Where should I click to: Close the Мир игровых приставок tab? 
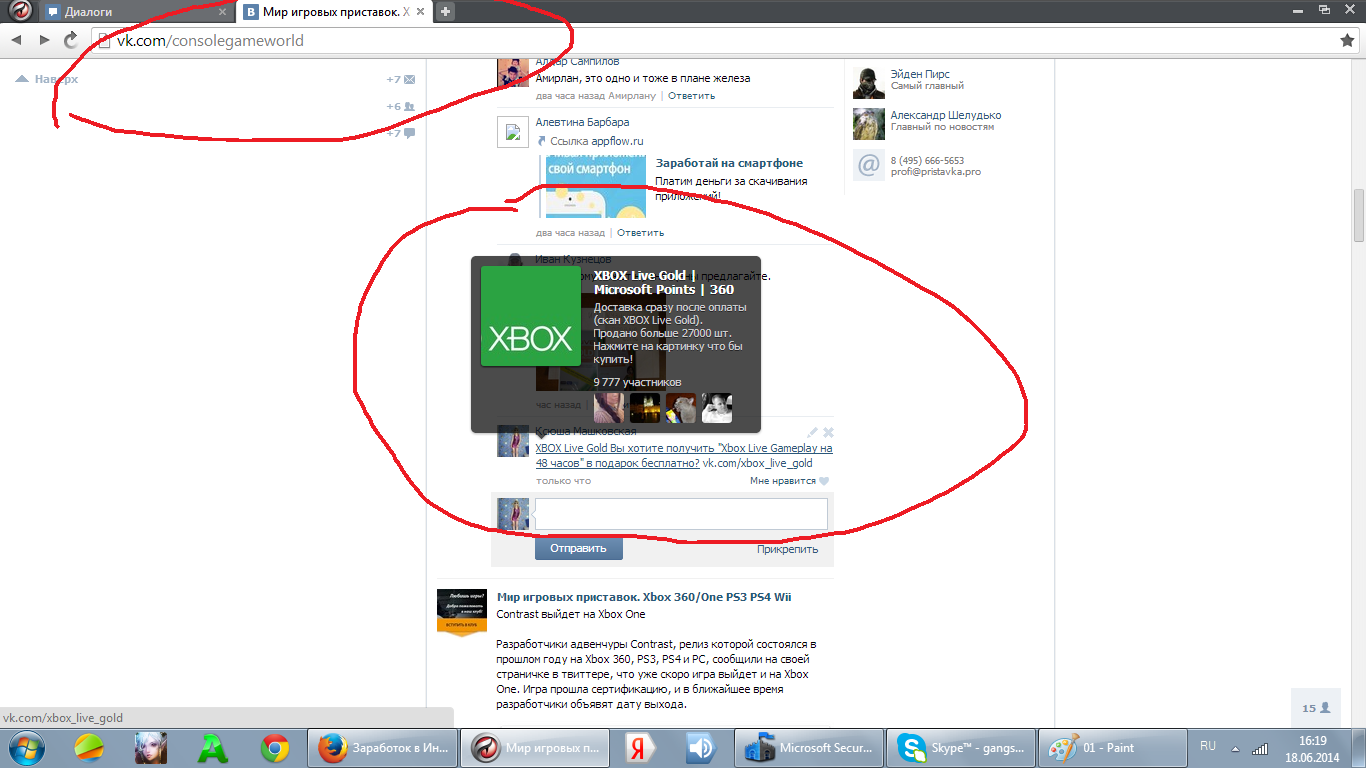coord(420,12)
